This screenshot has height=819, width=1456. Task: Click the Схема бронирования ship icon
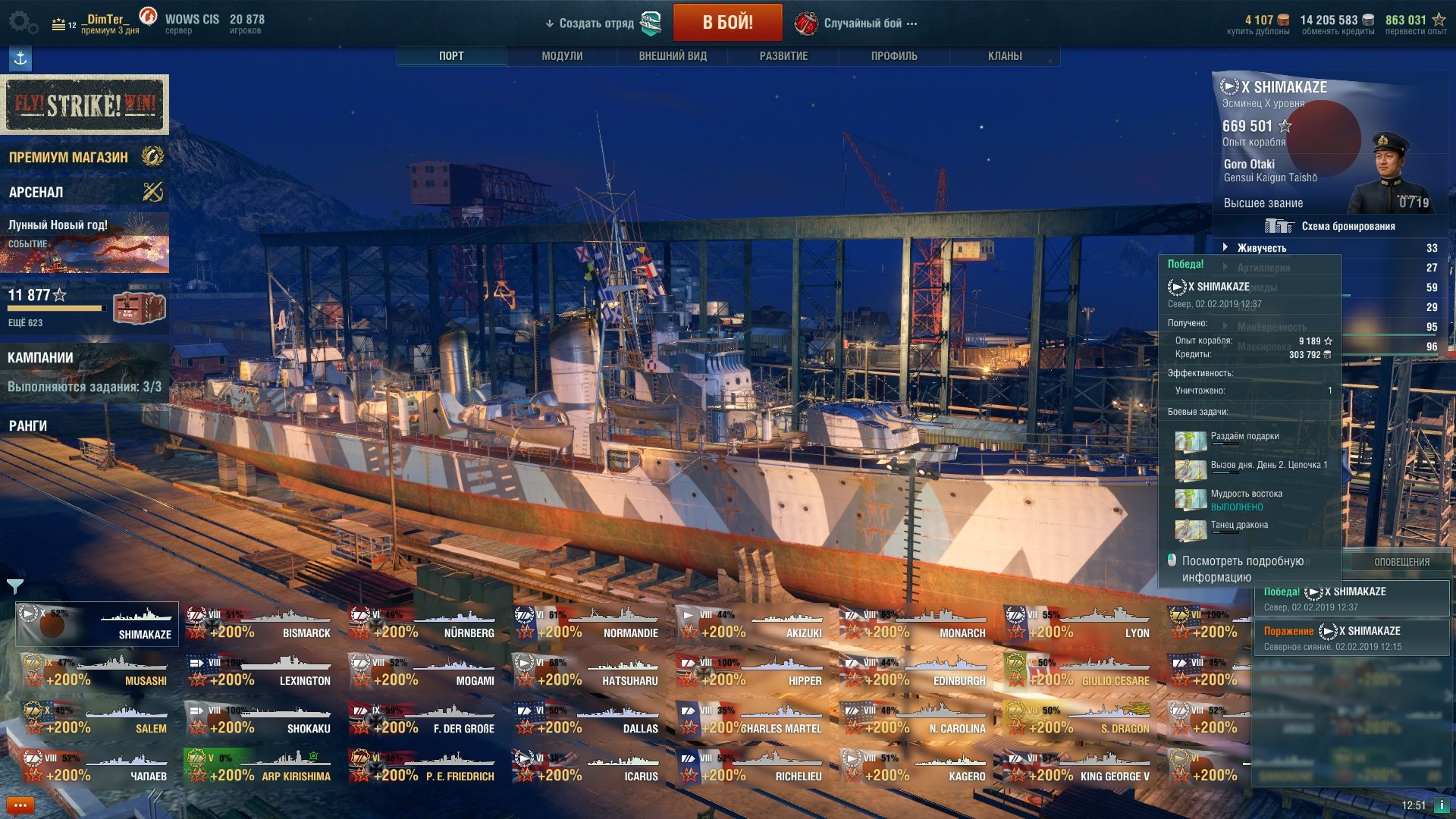tap(1279, 226)
